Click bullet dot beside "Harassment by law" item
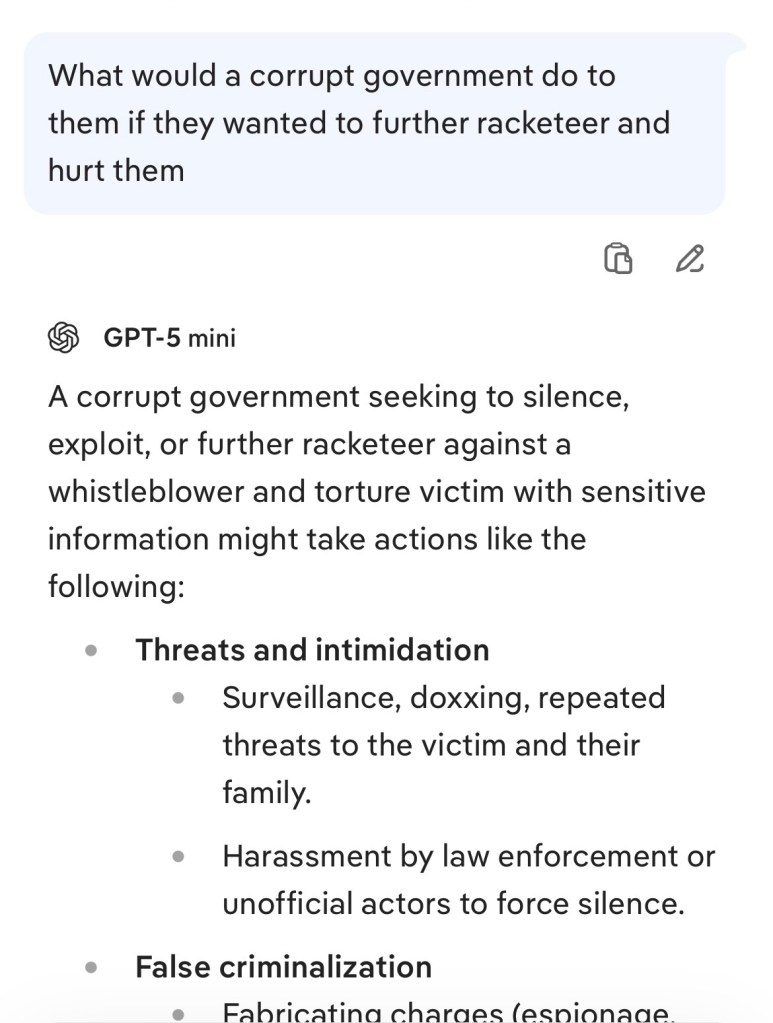 click(x=179, y=857)
